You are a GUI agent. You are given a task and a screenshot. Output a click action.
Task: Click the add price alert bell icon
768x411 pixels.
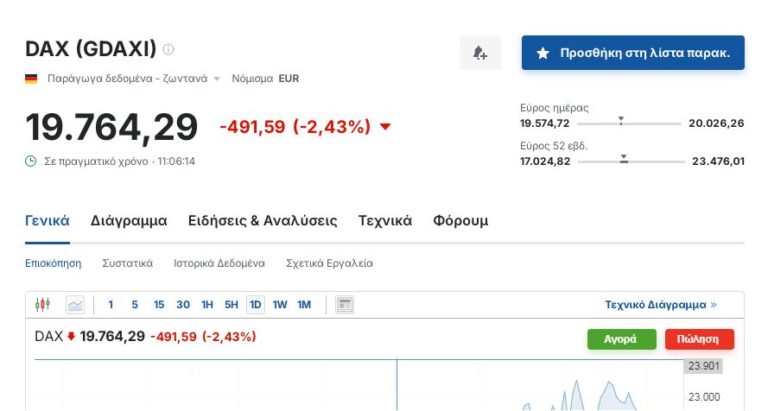pyautogui.click(x=480, y=53)
